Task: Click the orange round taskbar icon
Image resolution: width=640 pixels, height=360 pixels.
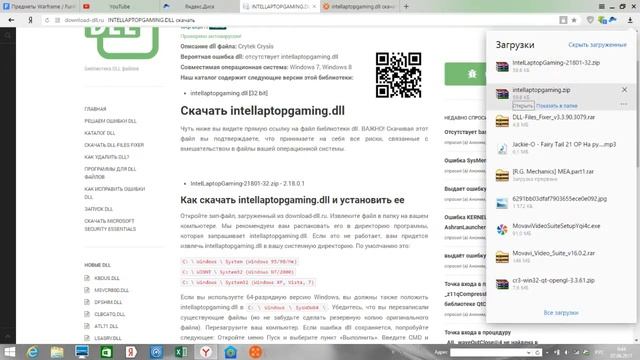Action: (x=256, y=352)
